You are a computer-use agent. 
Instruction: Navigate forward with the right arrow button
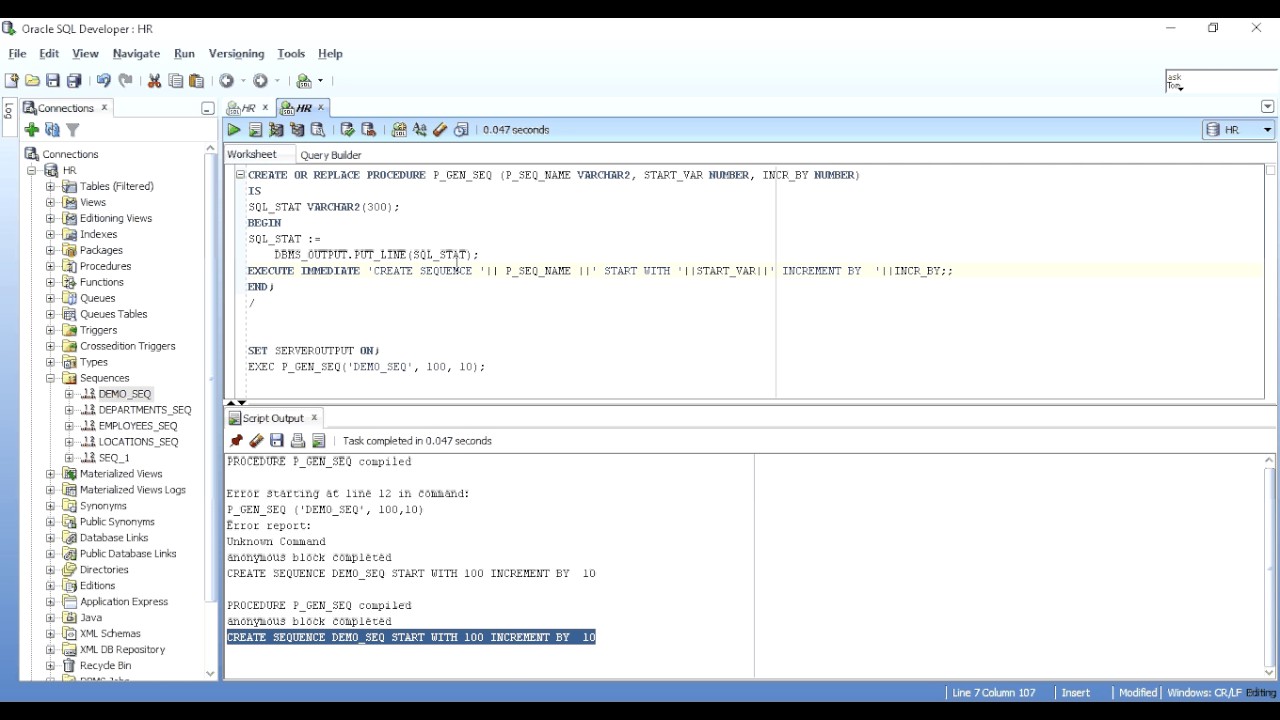261,81
